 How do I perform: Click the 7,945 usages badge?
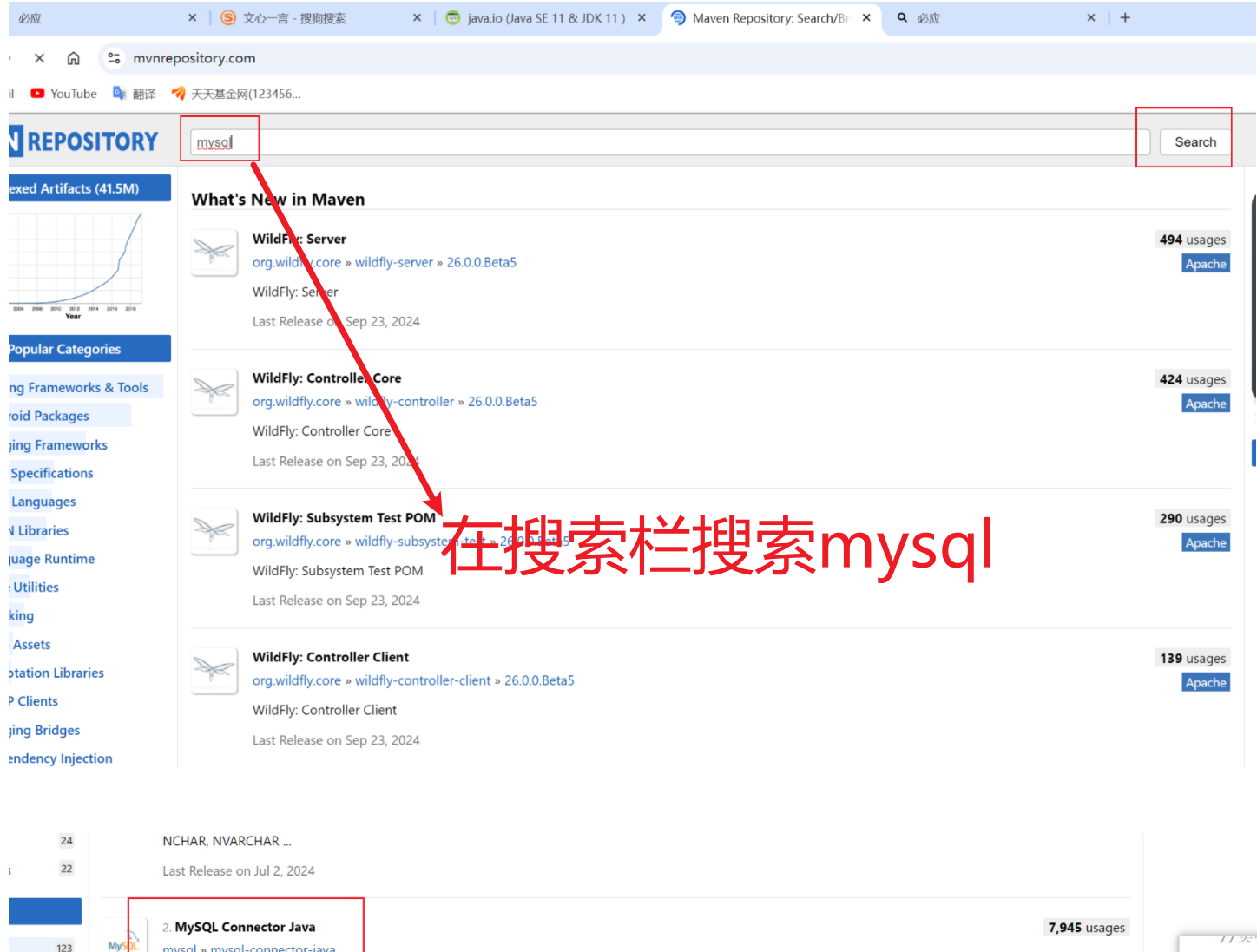tap(1086, 928)
